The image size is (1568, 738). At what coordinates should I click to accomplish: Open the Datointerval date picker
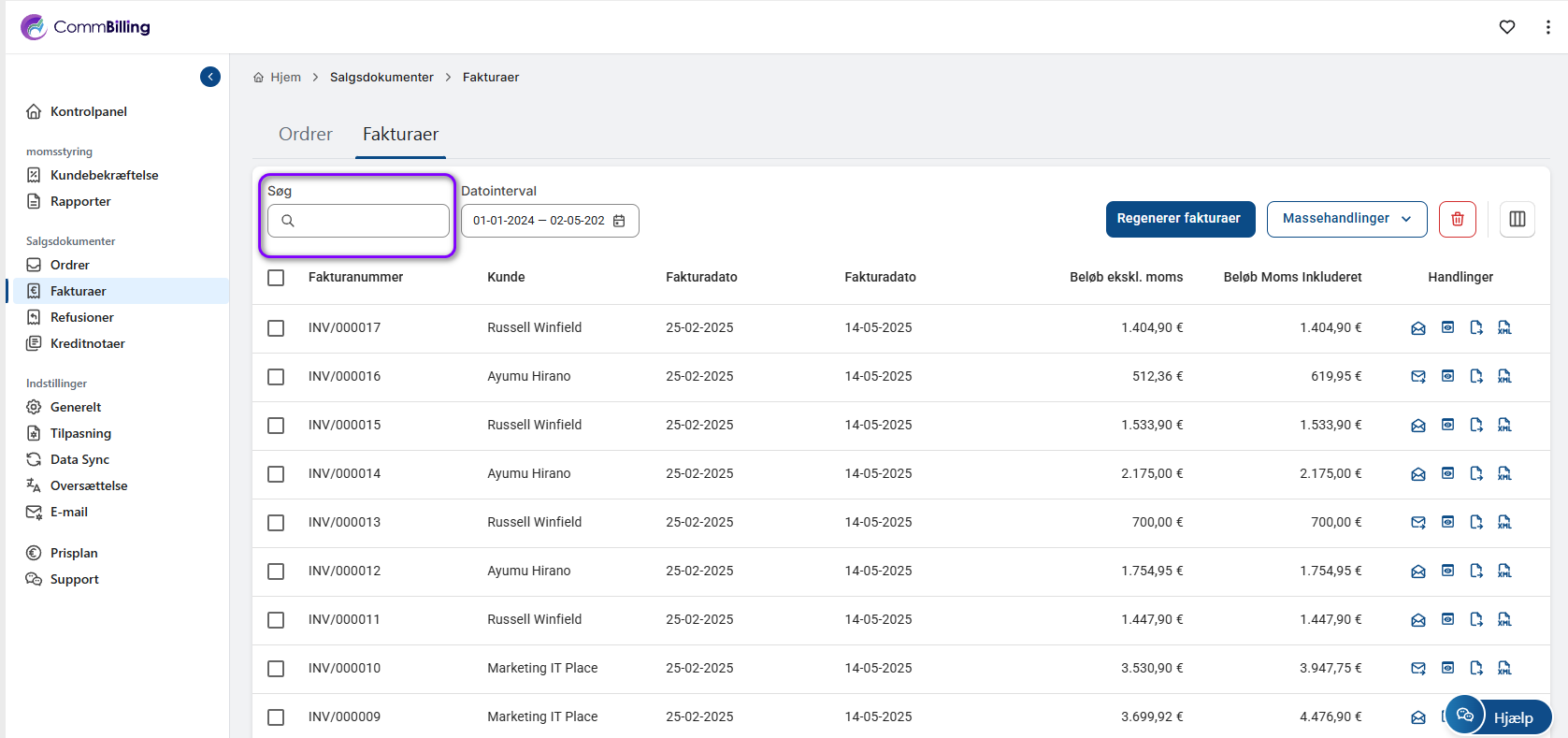coord(550,221)
